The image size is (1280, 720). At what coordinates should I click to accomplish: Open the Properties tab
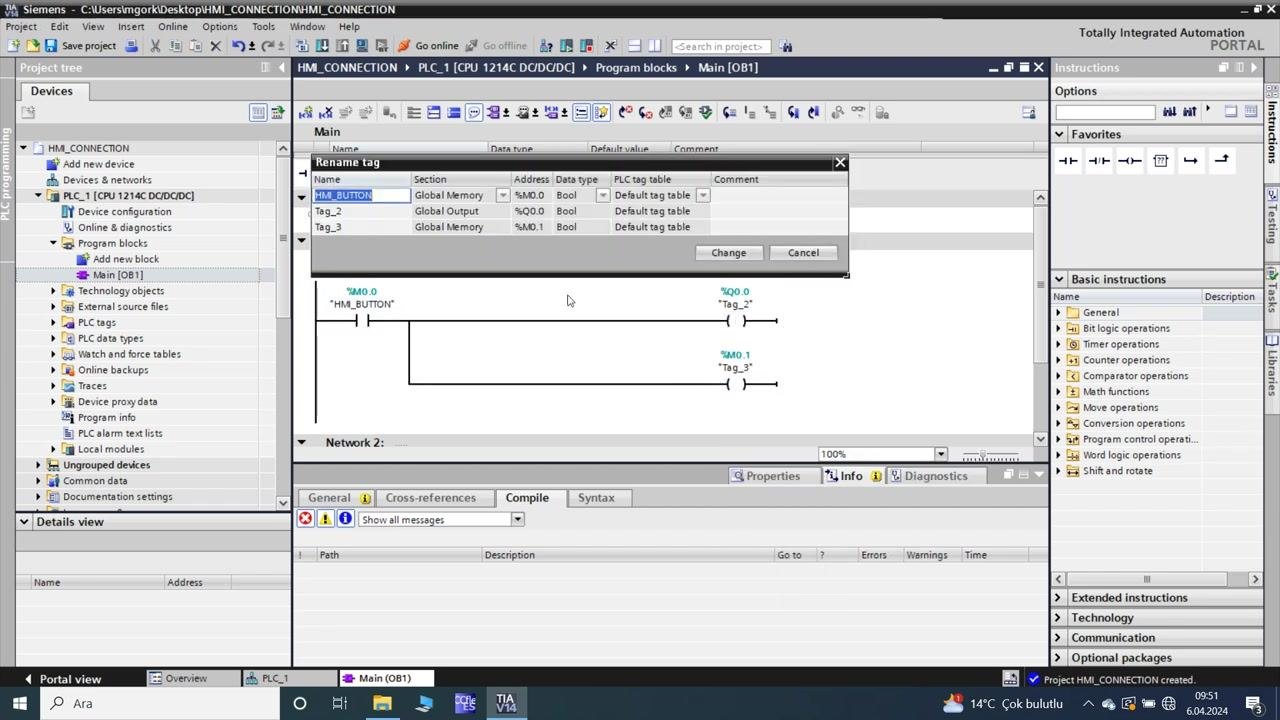click(766, 476)
